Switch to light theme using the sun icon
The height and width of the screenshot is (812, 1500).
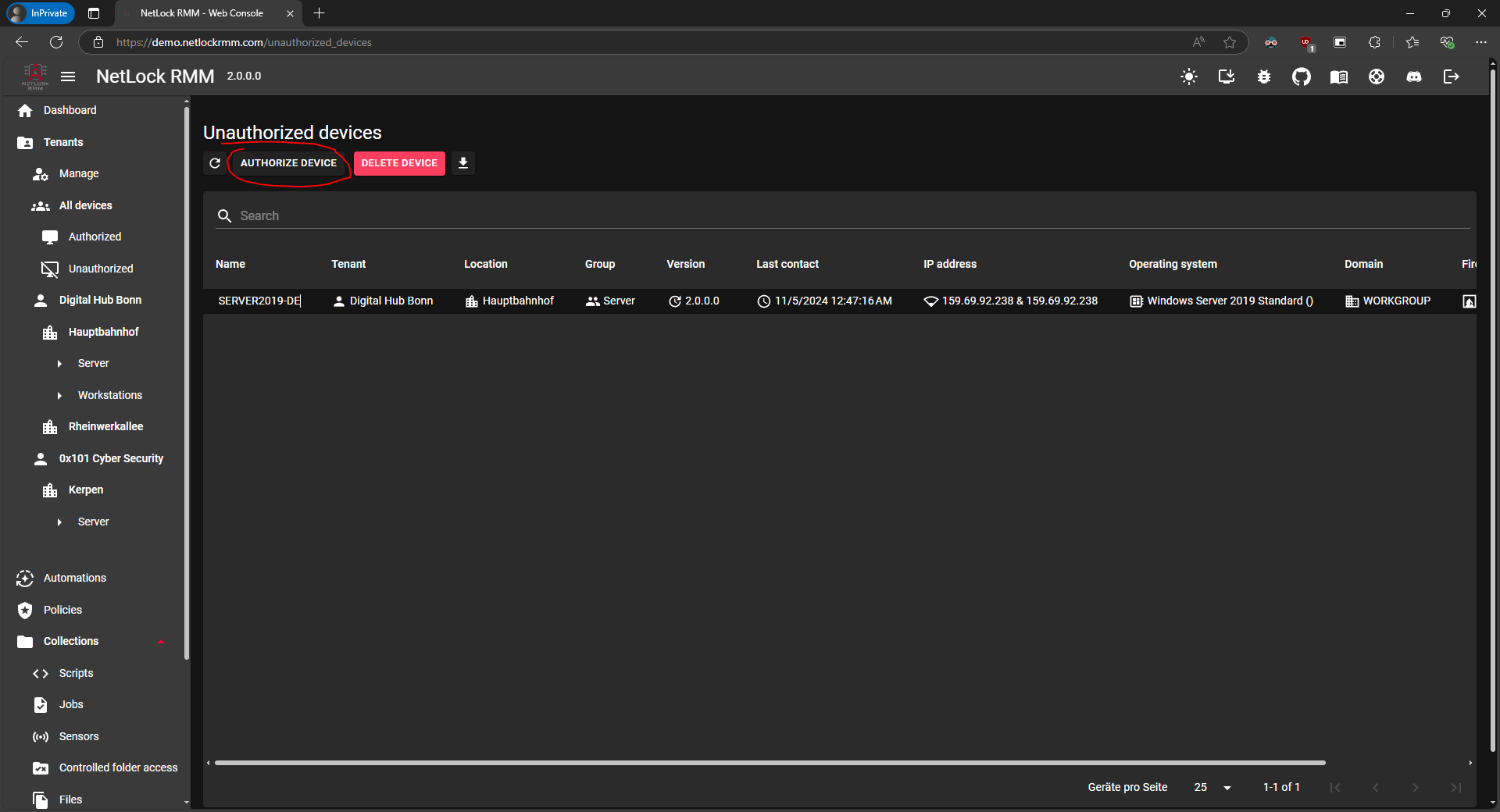pos(1188,77)
